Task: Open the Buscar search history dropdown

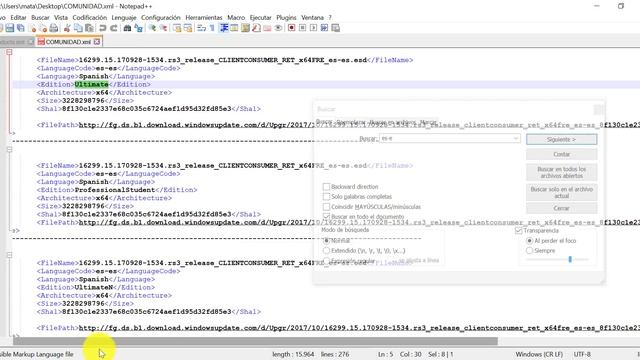Action: click(516, 139)
